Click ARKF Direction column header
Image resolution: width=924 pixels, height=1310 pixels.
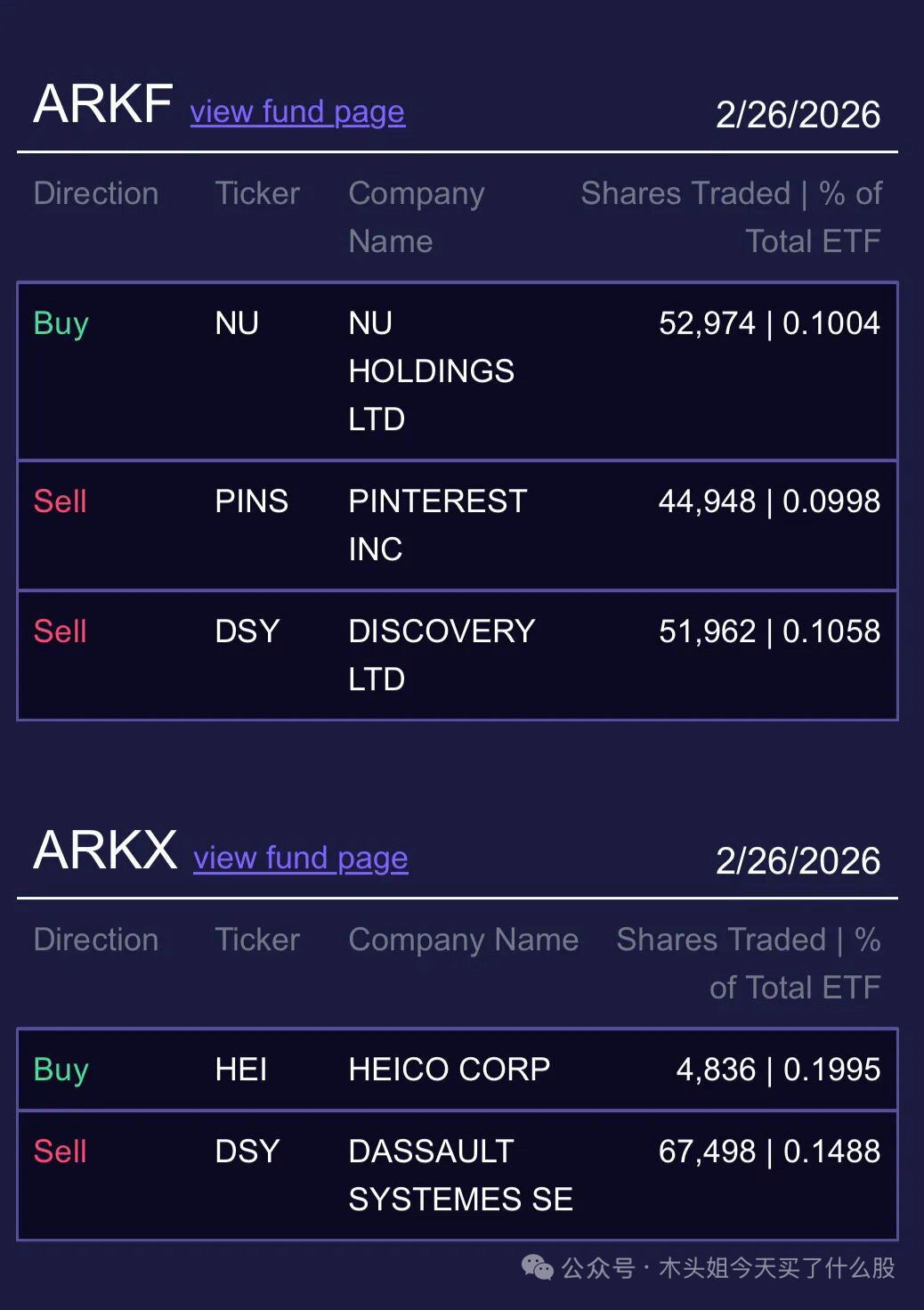(96, 194)
